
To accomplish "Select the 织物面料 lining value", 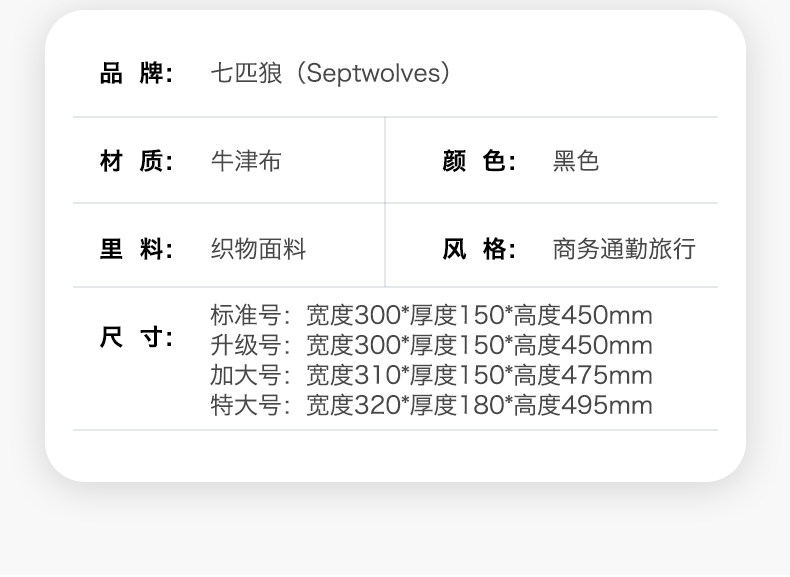I will 258,249.
